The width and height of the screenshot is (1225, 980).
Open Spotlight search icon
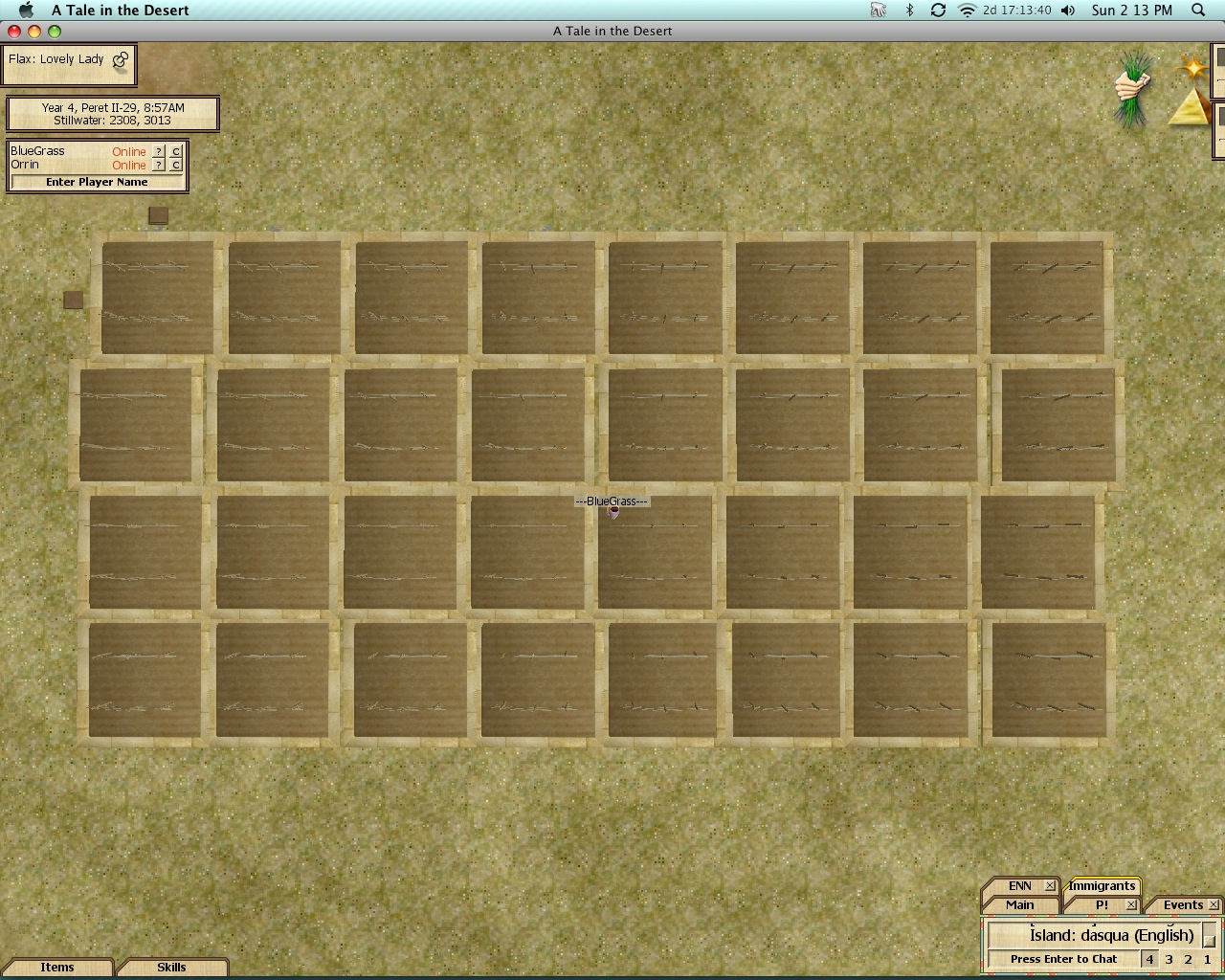pyautogui.click(x=1198, y=10)
